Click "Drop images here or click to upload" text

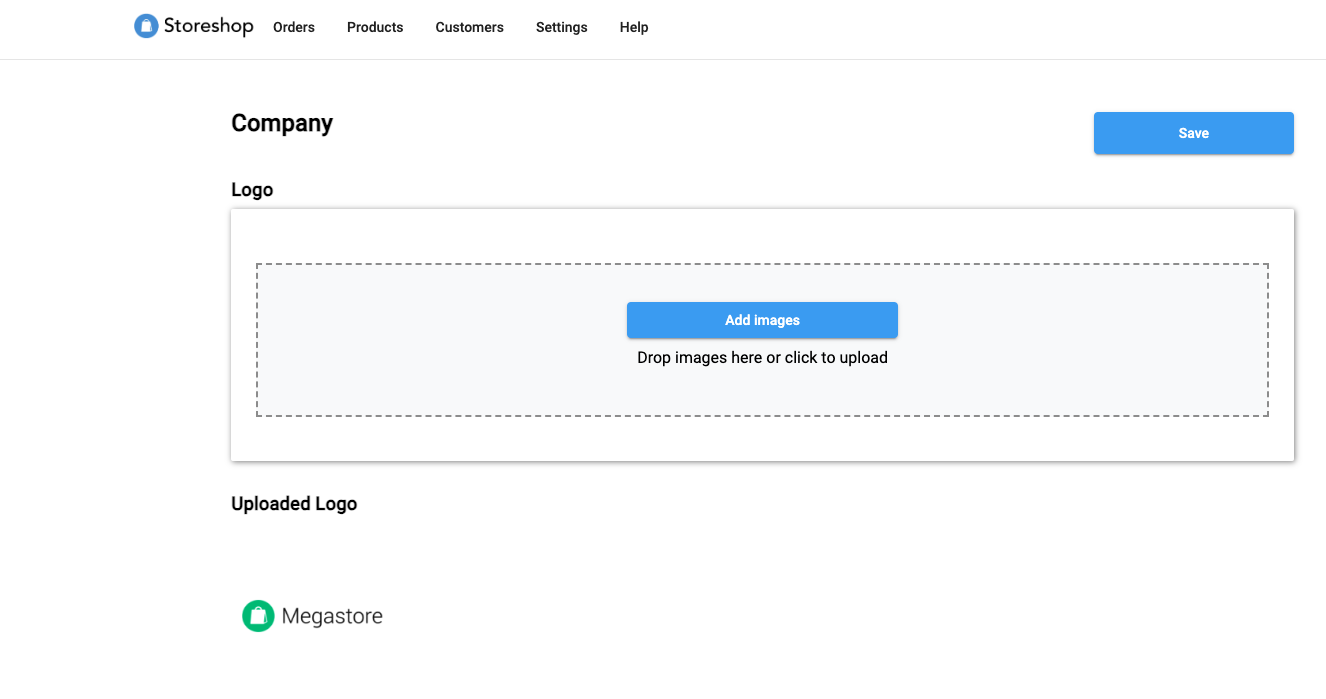point(762,357)
